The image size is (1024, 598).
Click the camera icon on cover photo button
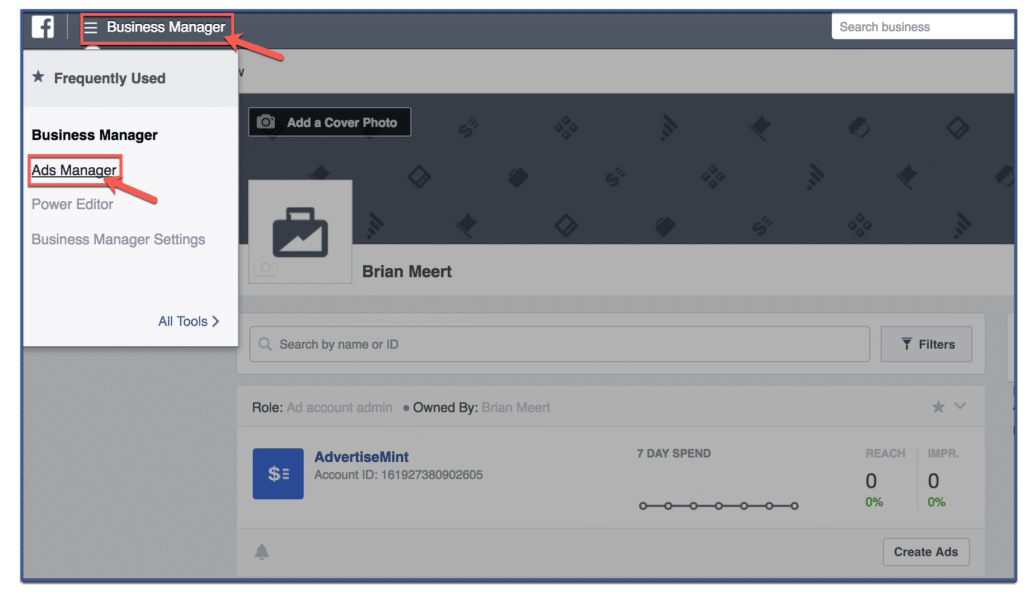pos(266,122)
